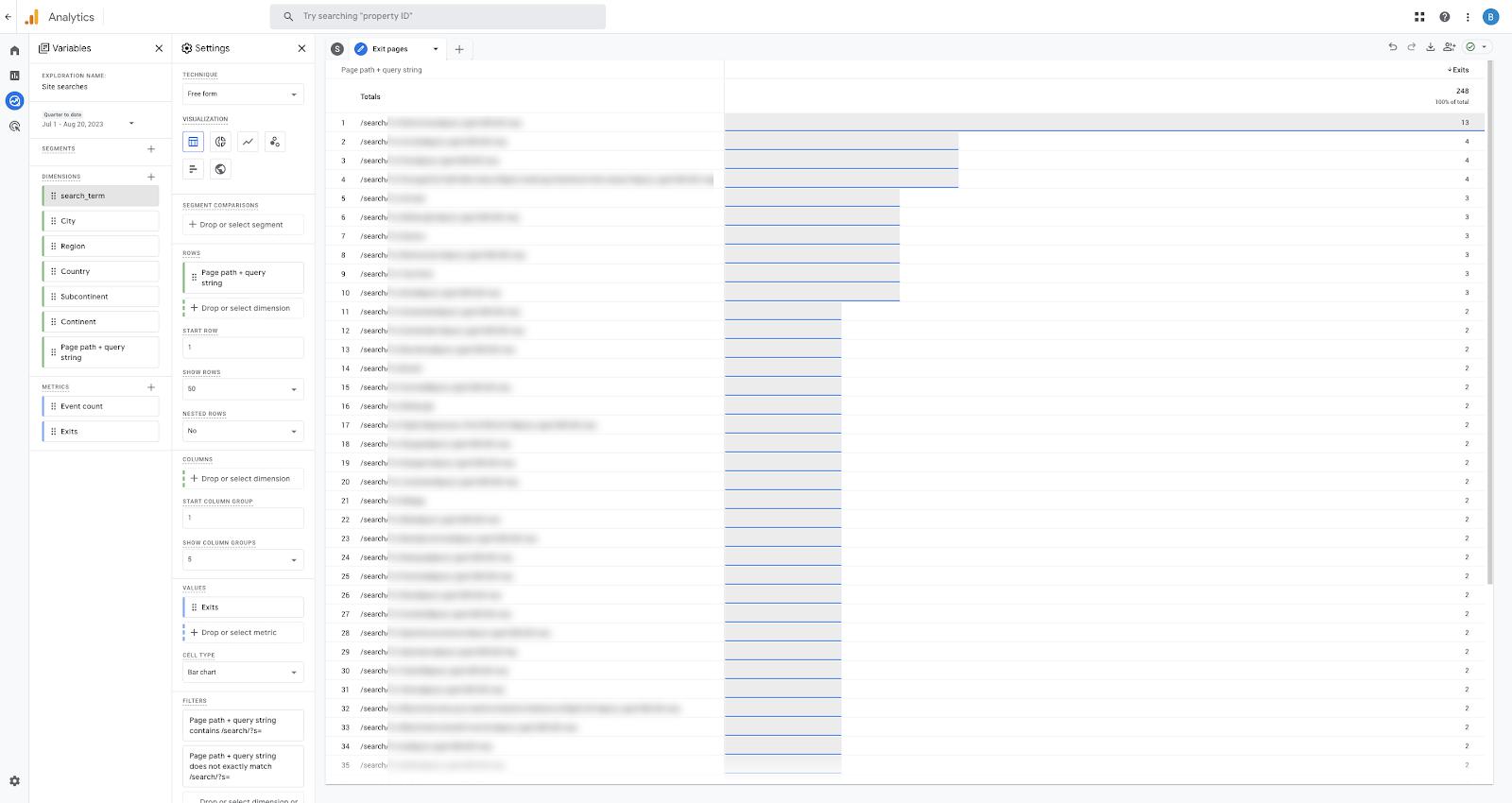Pick the horizontal bar chart visualization
This screenshot has height=803, width=1512.
pyautogui.click(x=193, y=169)
